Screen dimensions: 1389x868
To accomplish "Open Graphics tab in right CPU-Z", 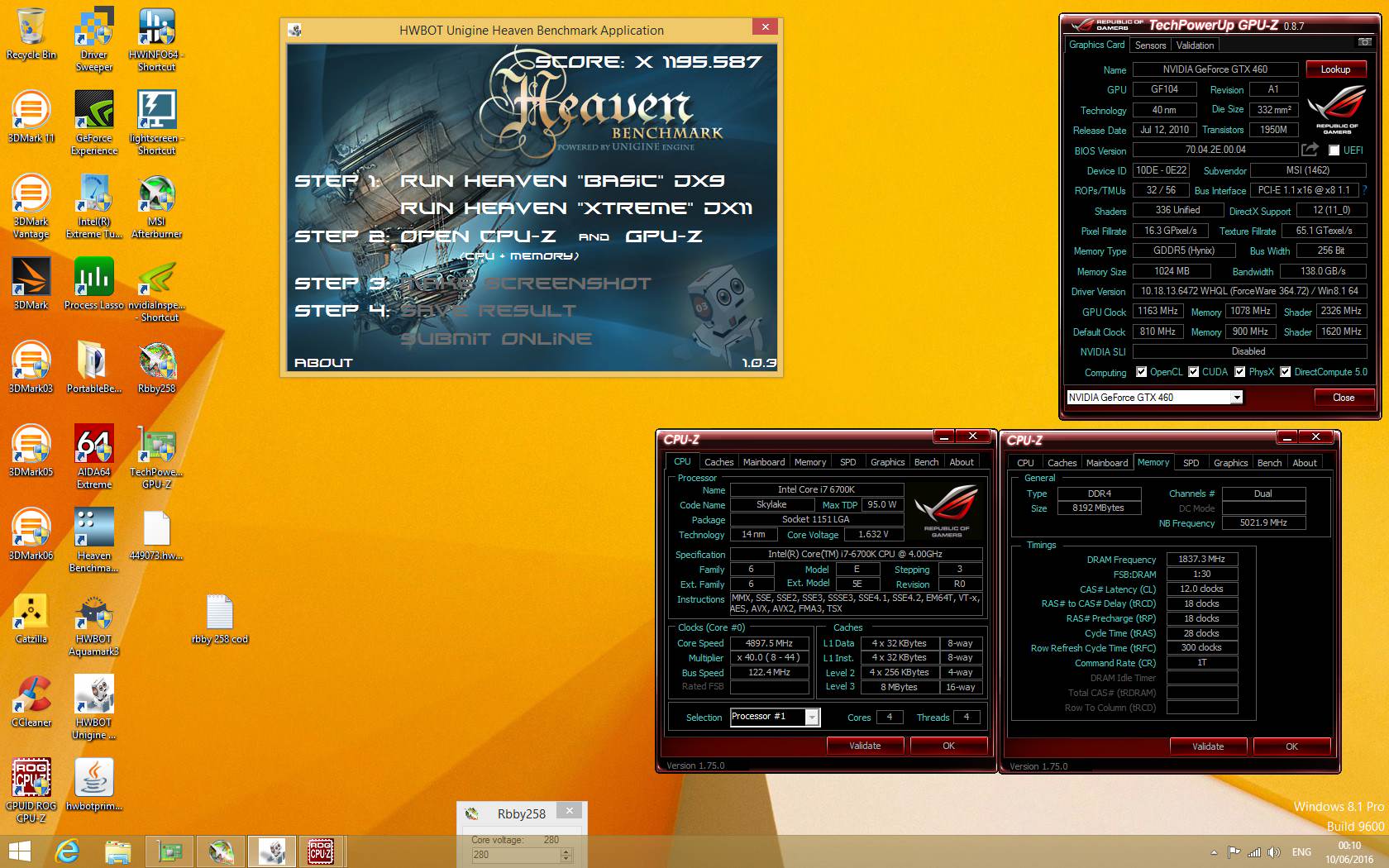I will pos(1230,463).
